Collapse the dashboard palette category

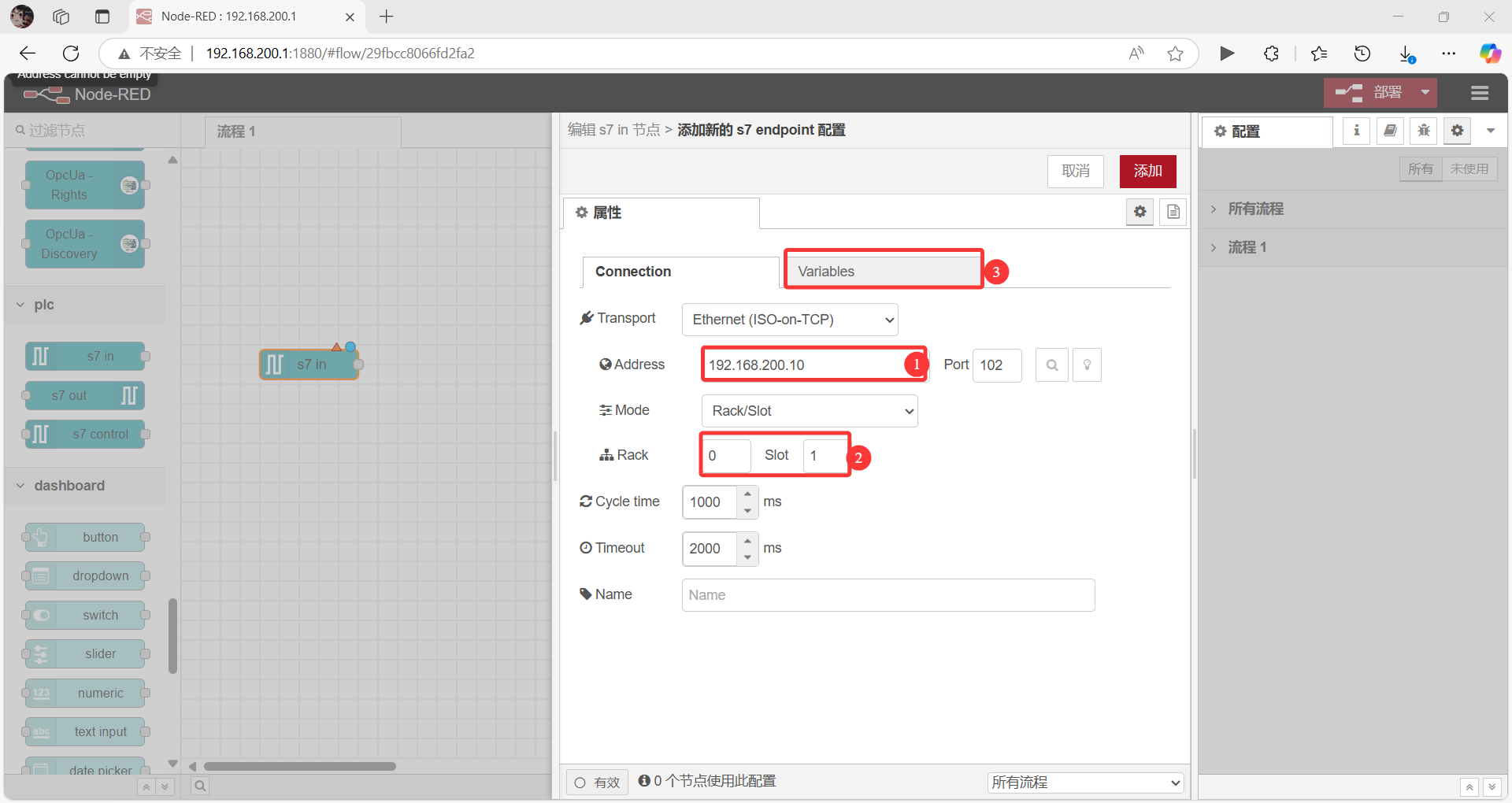(x=85, y=486)
